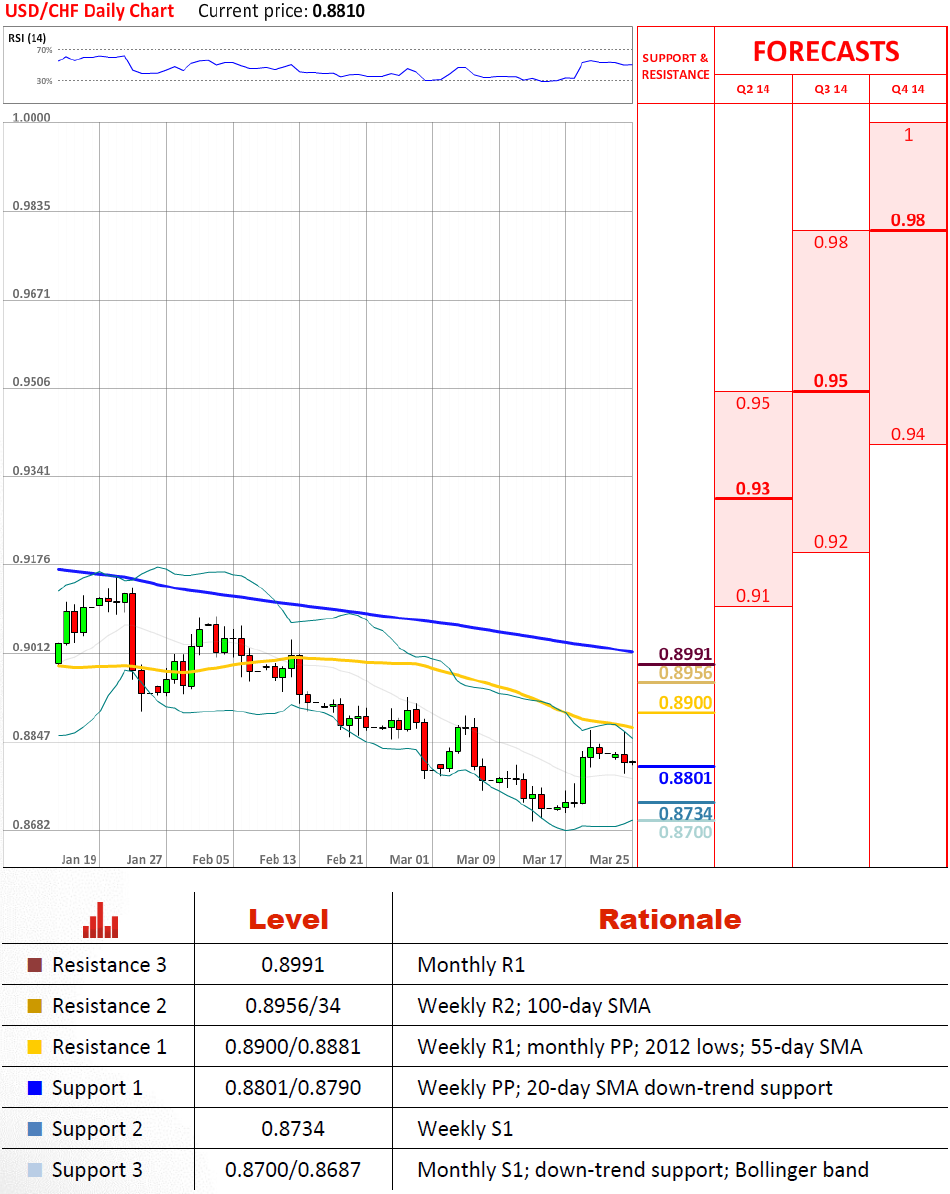This screenshot has height=1194, width=950.
Task: Select the Q3 14 forecast column header
Action: (x=830, y=89)
